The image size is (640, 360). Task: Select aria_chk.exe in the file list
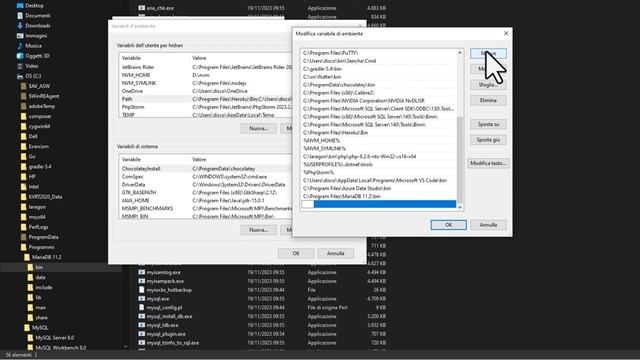(160, 8)
